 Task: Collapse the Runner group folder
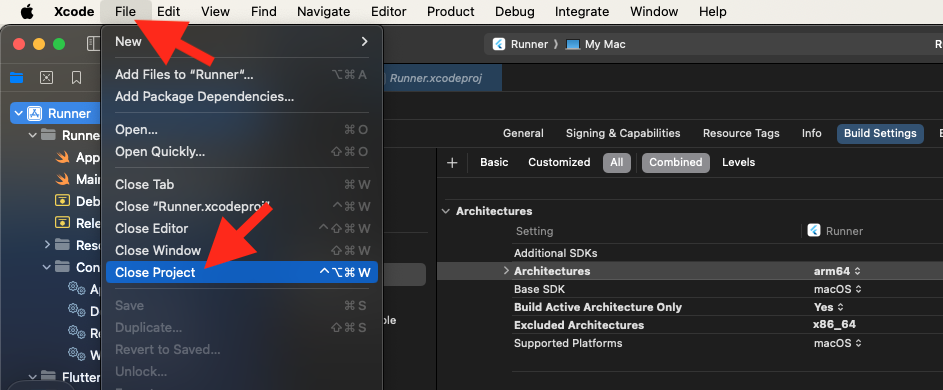33,135
